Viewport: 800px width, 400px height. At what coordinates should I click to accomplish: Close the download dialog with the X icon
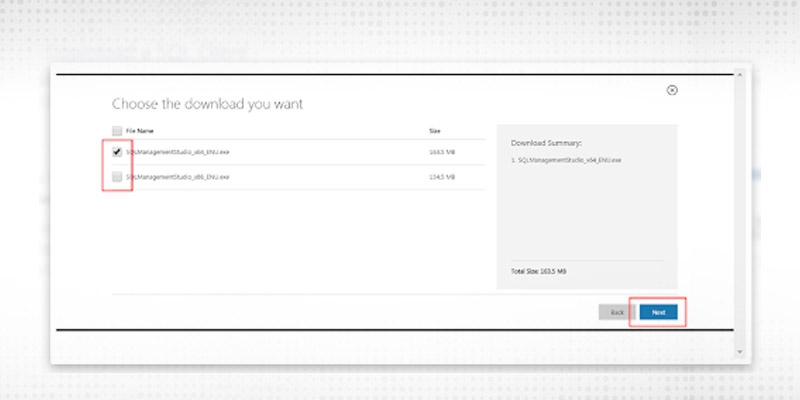coord(672,90)
